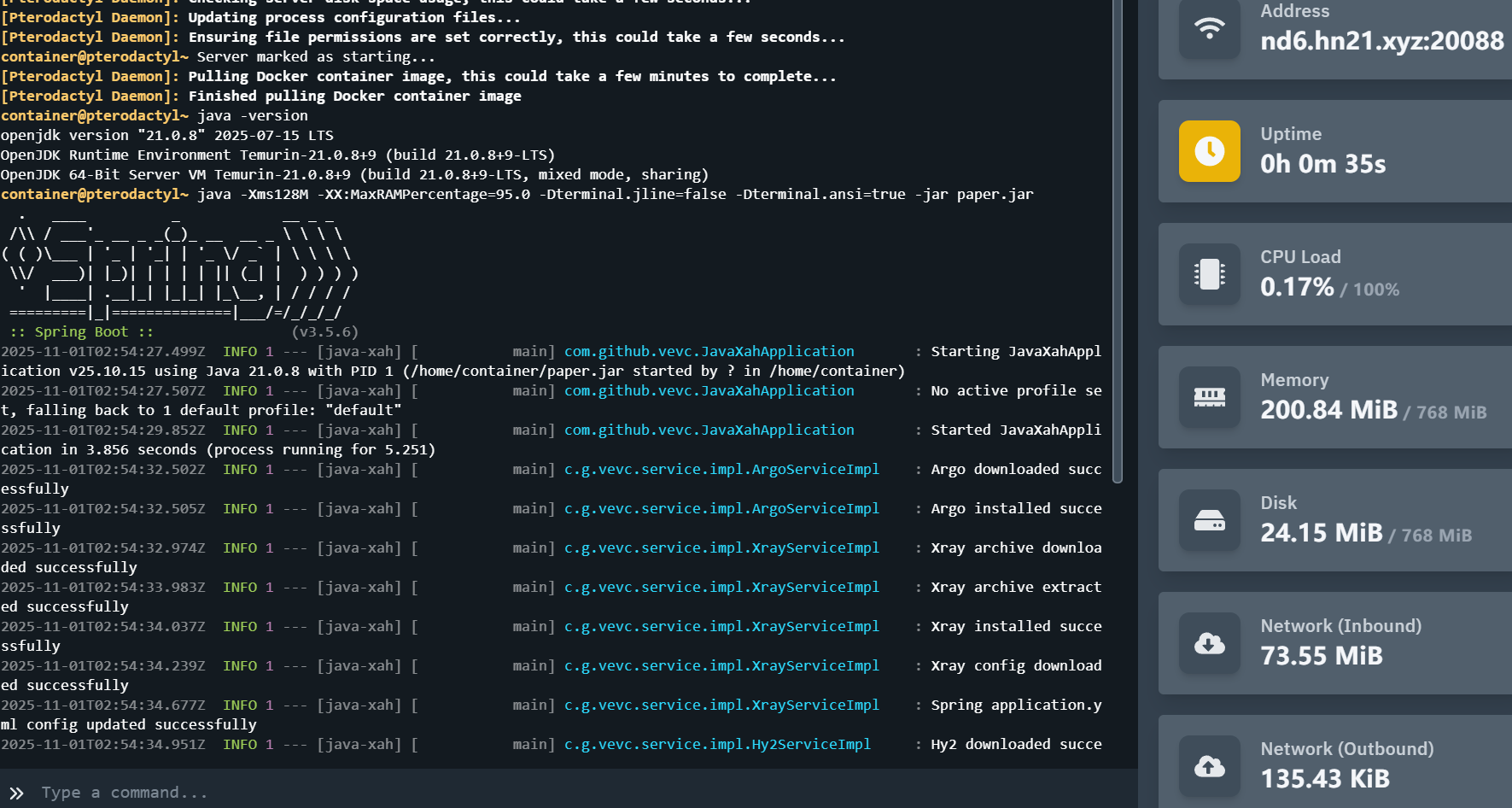The height and width of the screenshot is (808, 1512).
Task: Click the Memory usage 200.84 MiB value
Action: coord(1328,410)
